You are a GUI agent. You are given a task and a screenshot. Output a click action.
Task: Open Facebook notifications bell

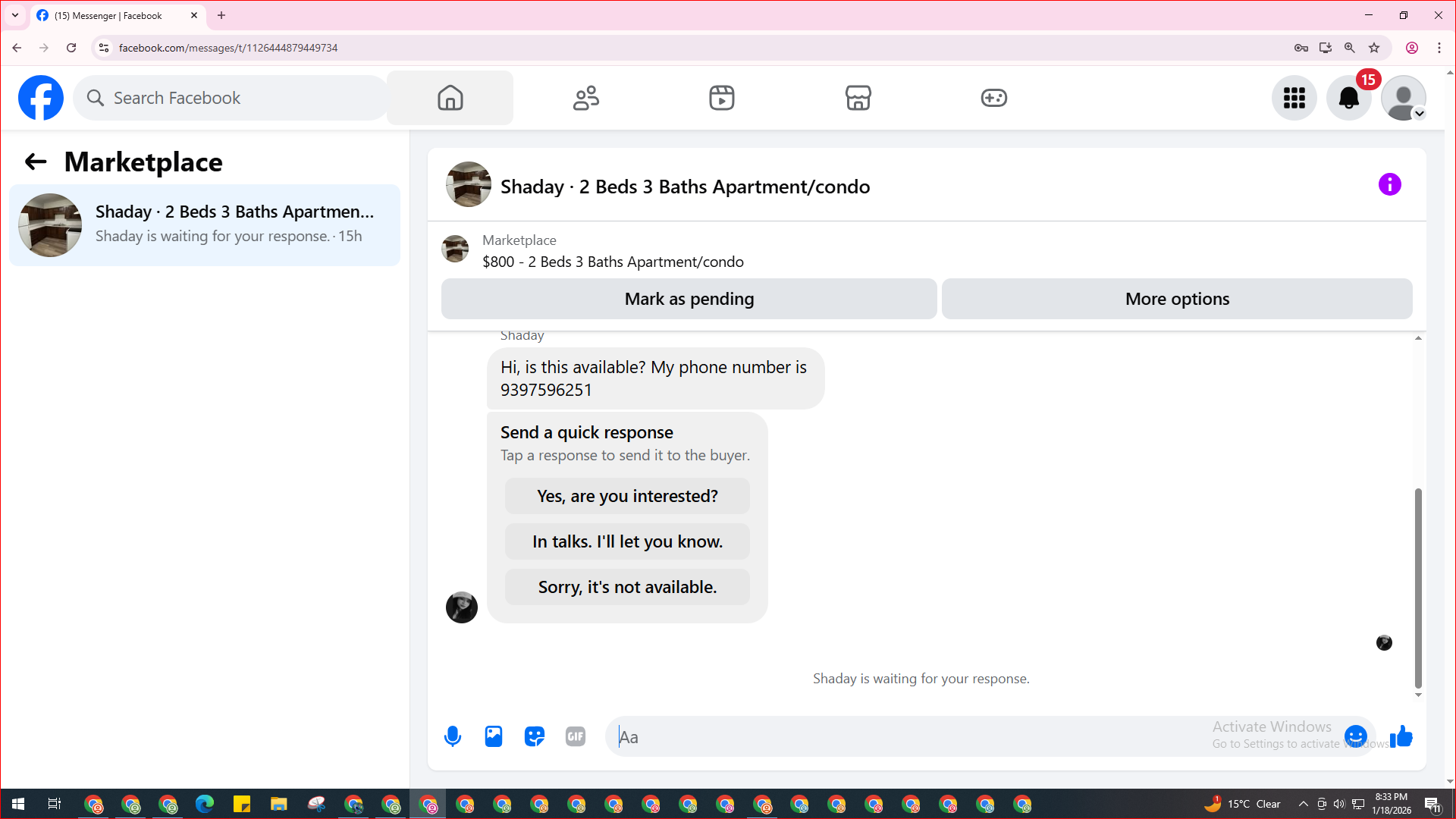pyautogui.click(x=1349, y=98)
